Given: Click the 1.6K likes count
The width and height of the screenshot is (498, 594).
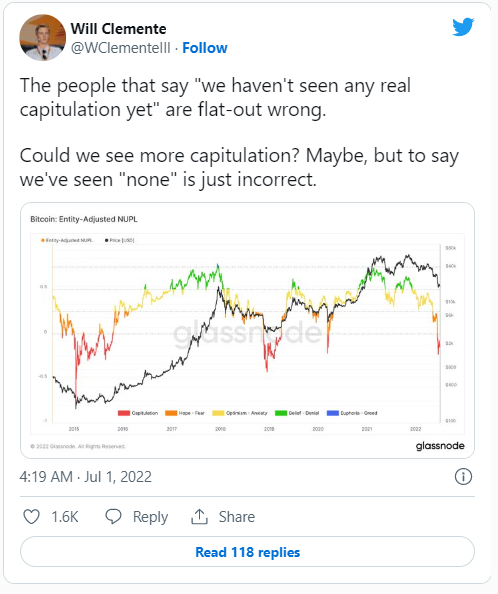Looking at the screenshot, I should (65, 517).
